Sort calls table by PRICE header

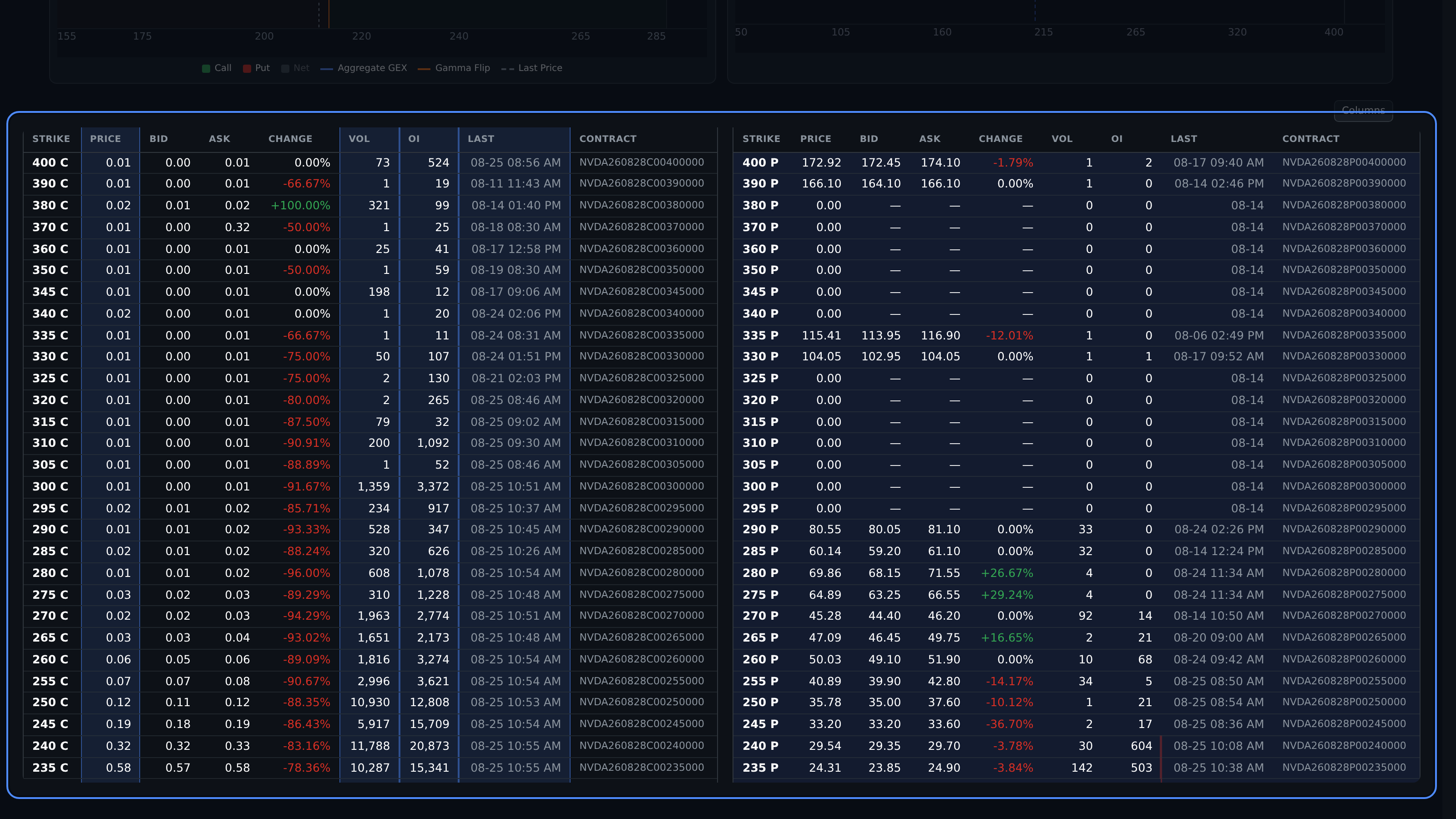click(105, 139)
